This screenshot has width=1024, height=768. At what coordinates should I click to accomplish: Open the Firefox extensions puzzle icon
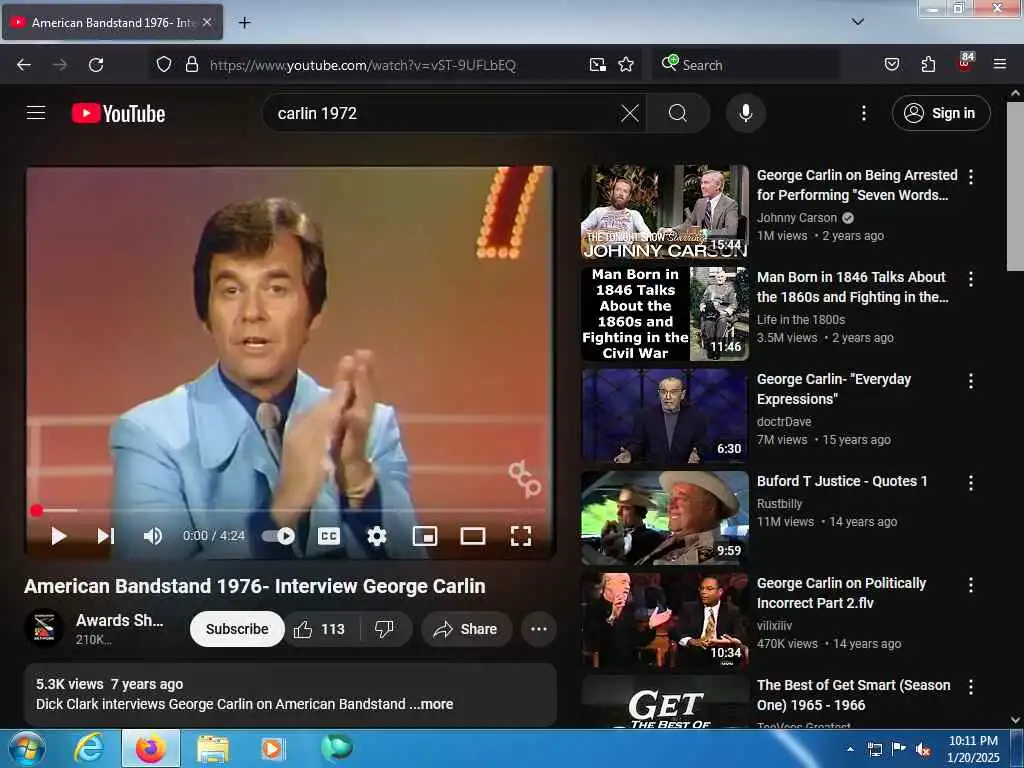[928, 65]
